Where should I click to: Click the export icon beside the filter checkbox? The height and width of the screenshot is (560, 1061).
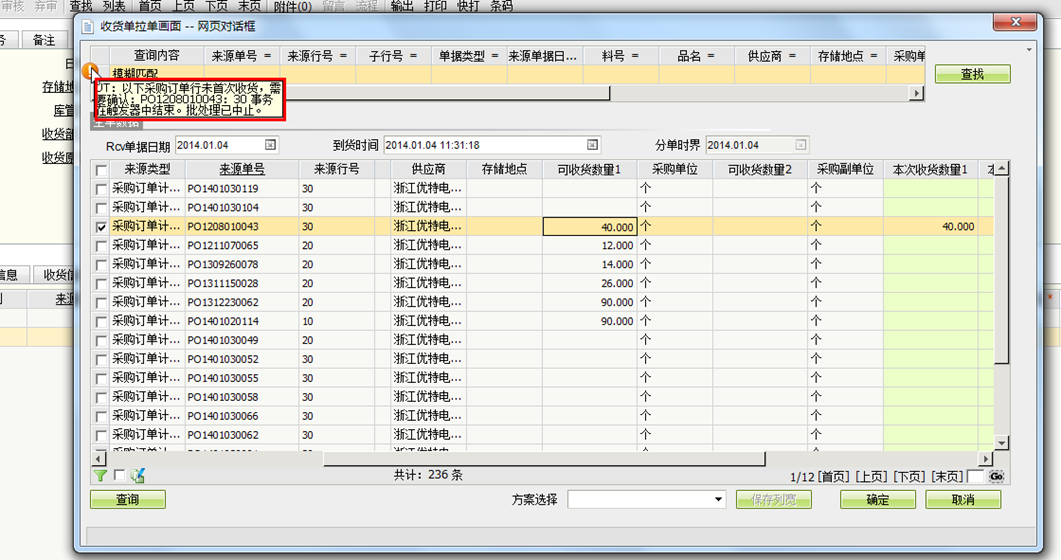pos(138,476)
